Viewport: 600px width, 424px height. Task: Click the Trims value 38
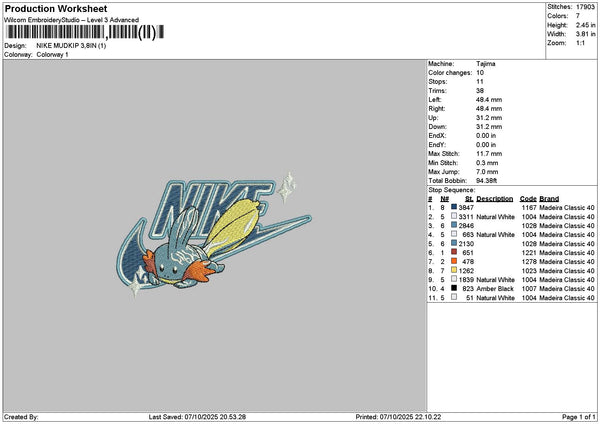[x=480, y=91]
